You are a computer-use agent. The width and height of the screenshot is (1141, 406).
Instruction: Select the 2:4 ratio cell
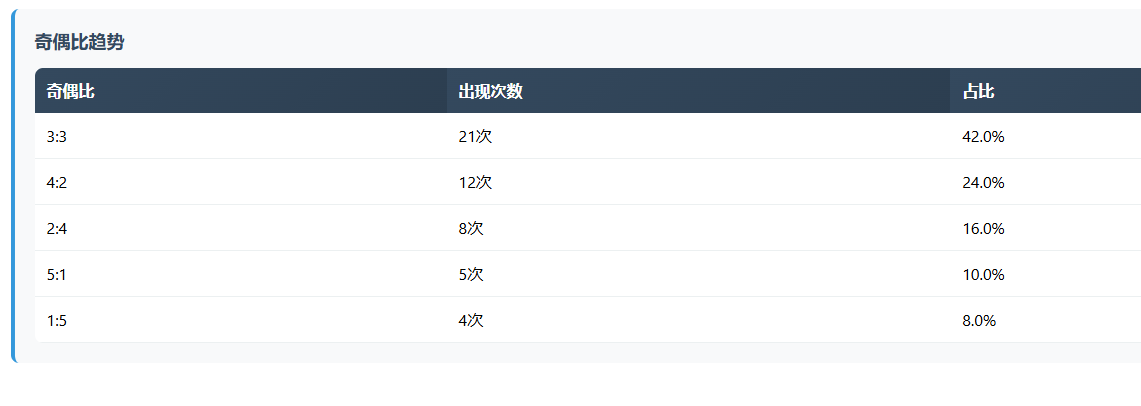[x=56, y=229]
